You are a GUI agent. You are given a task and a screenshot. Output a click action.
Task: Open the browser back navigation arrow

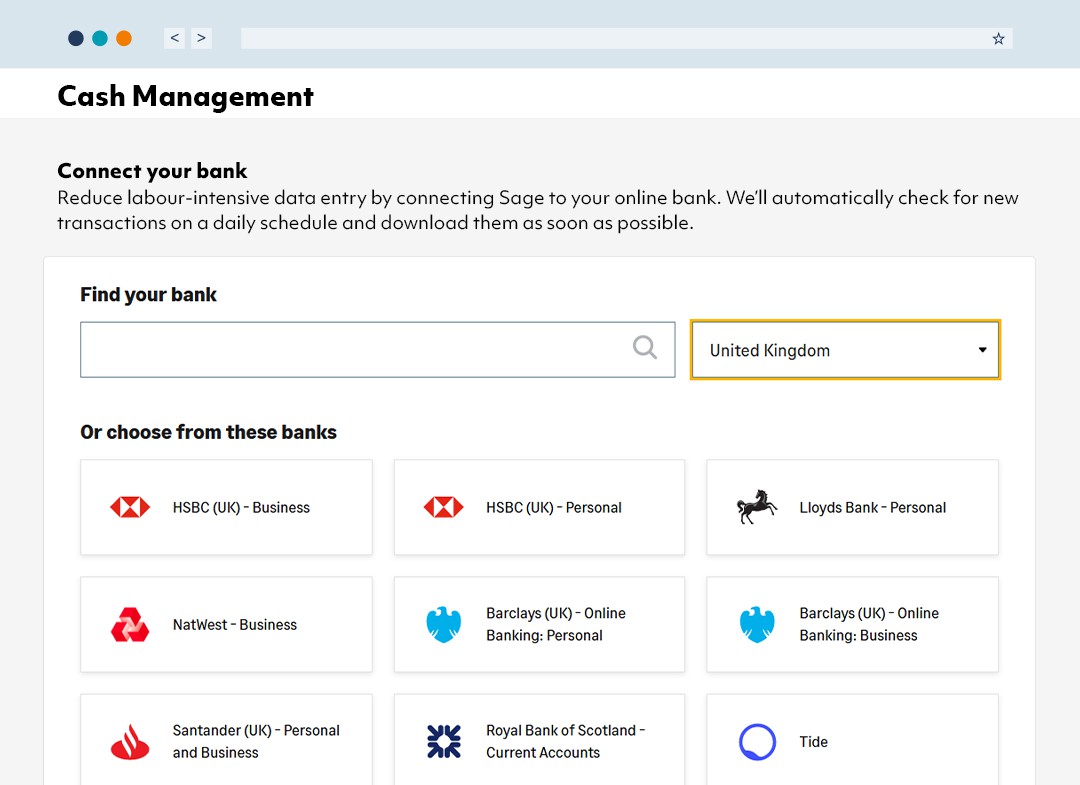click(174, 37)
